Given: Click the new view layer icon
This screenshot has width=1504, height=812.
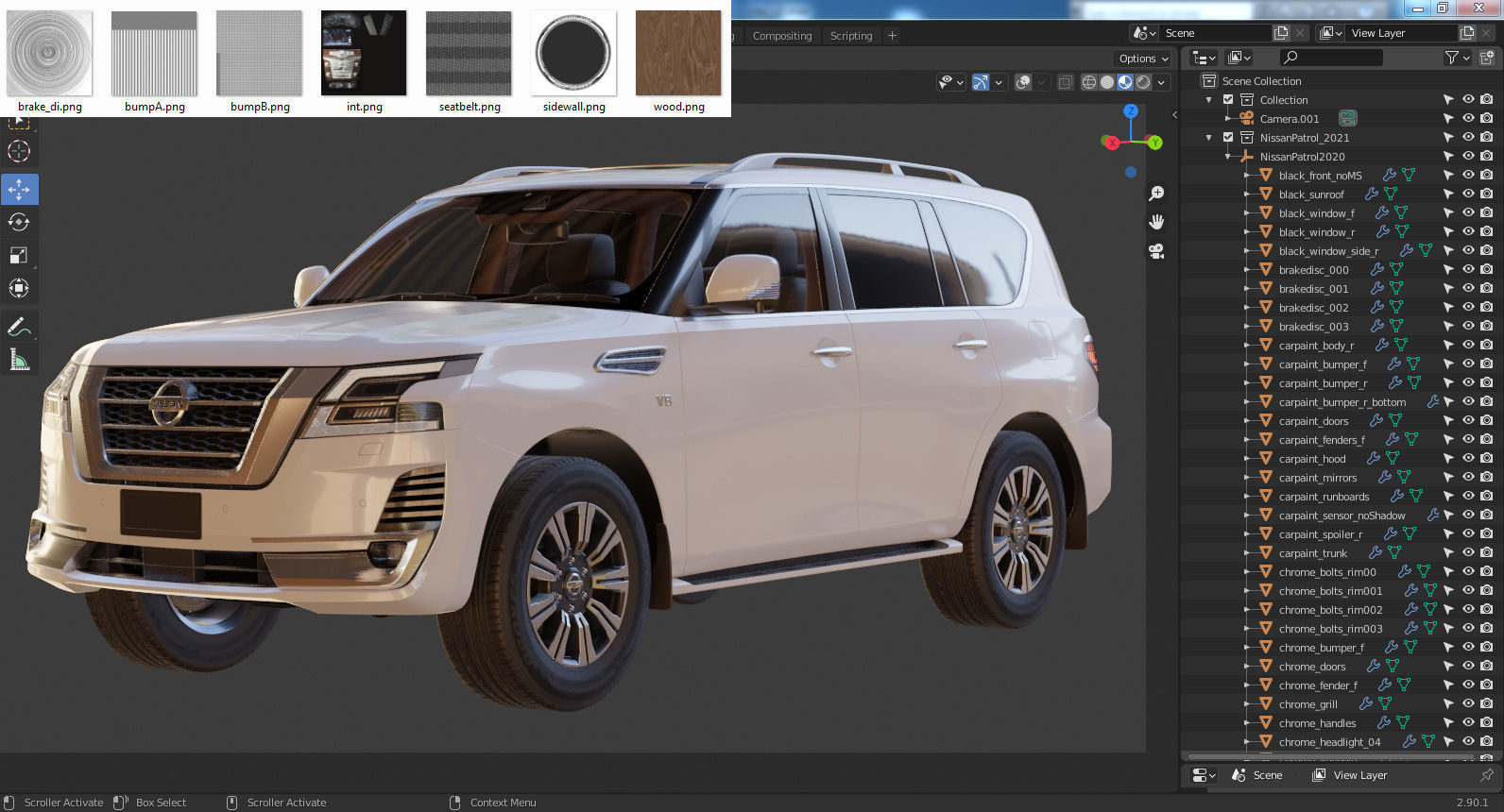Looking at the screenshot, I should (x=1467, y=32).
